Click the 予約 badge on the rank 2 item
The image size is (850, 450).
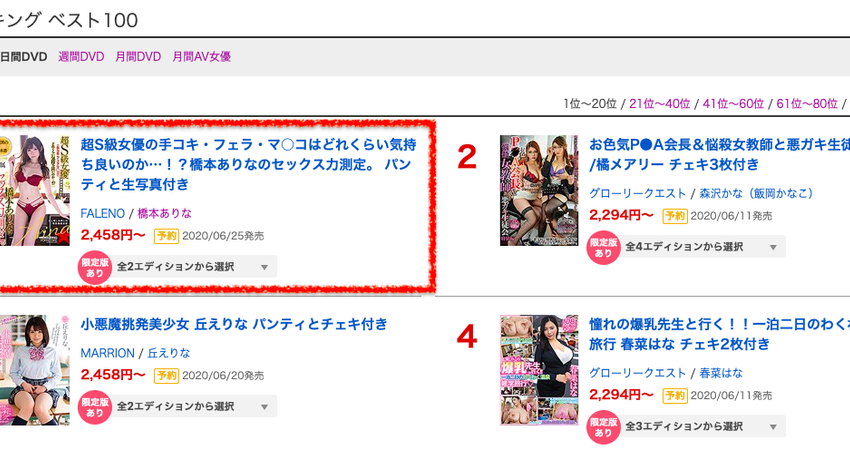tap(675, 216)
